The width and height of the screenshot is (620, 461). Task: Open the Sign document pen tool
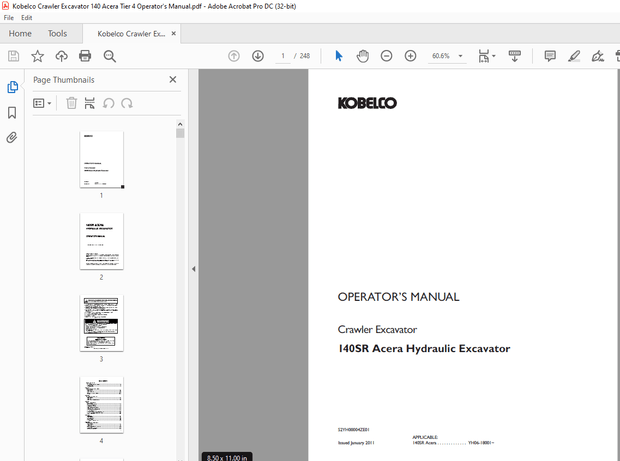pos(597,56)
